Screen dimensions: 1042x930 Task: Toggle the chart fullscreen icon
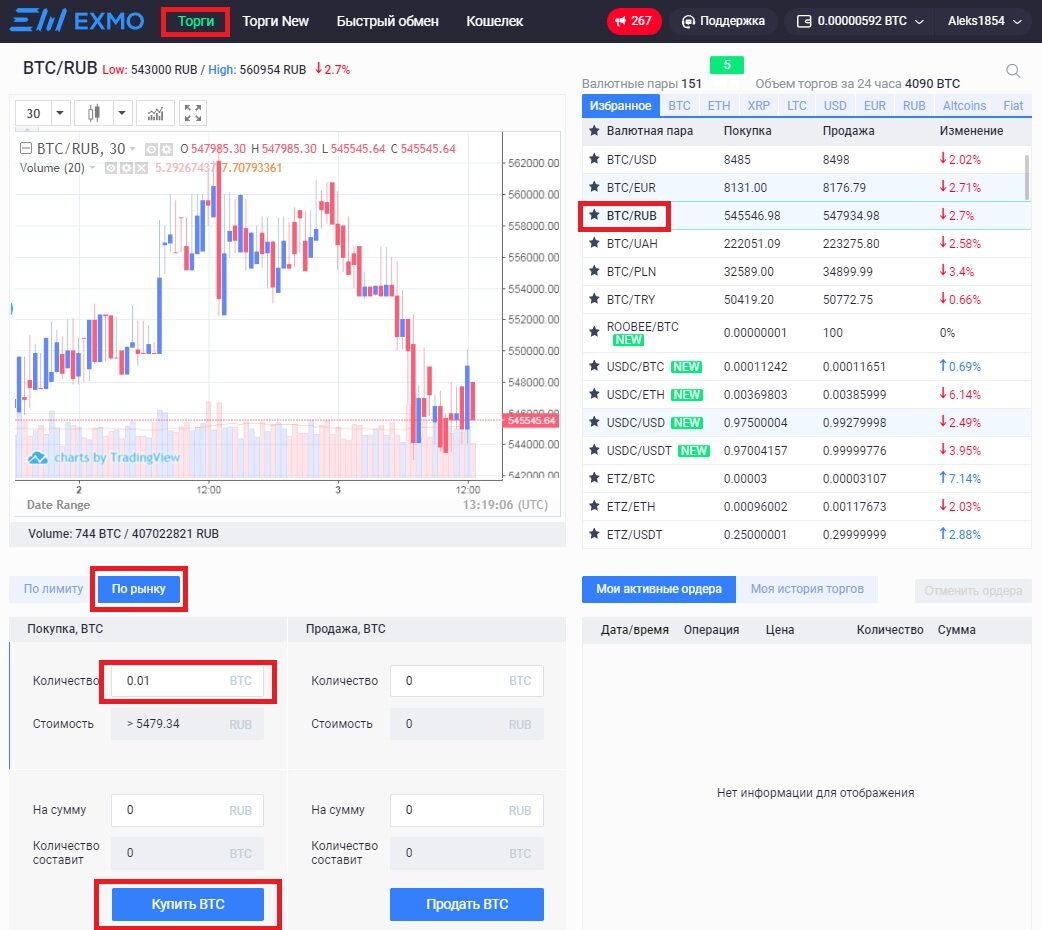tap(193, 113)
